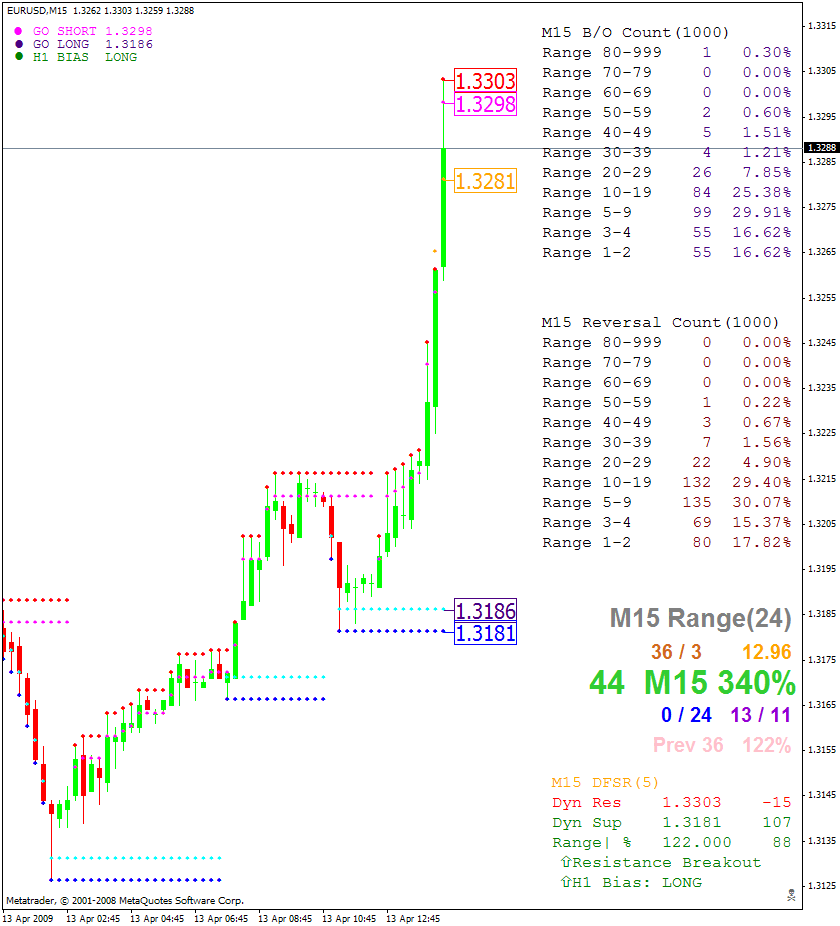
Task: Click the pink Prev 36 122% text
Action: pos(722,745)
